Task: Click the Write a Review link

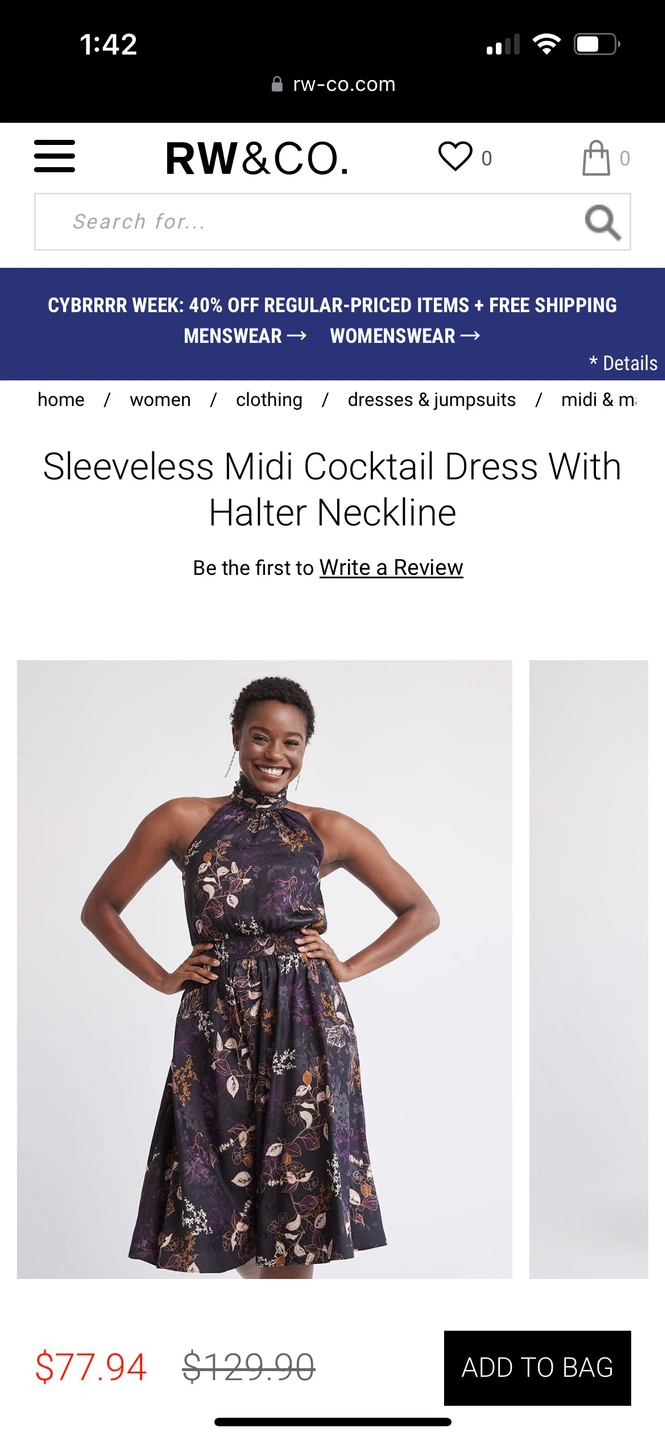Action: [391, 568]
